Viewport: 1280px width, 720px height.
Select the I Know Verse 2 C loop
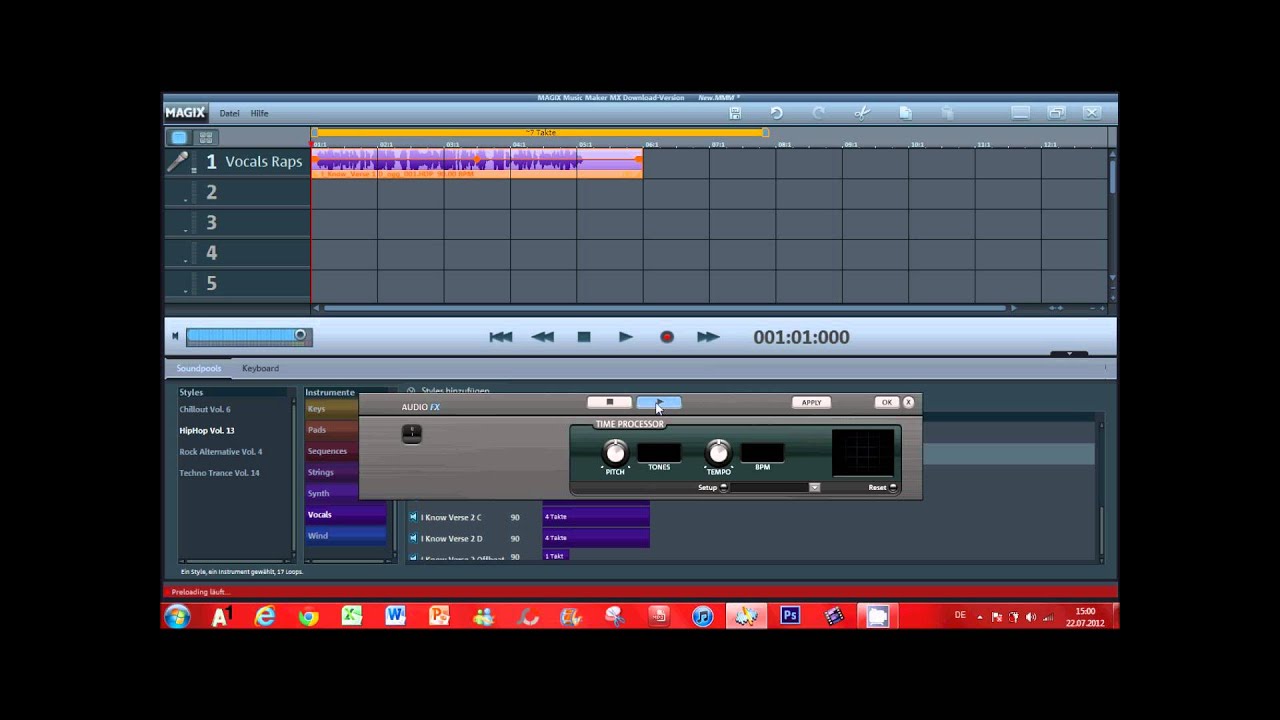pos(451,517)
